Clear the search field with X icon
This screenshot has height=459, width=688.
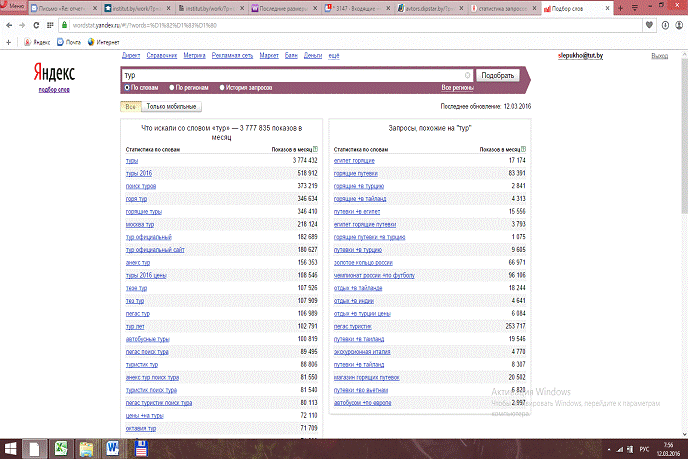[468, 75]
